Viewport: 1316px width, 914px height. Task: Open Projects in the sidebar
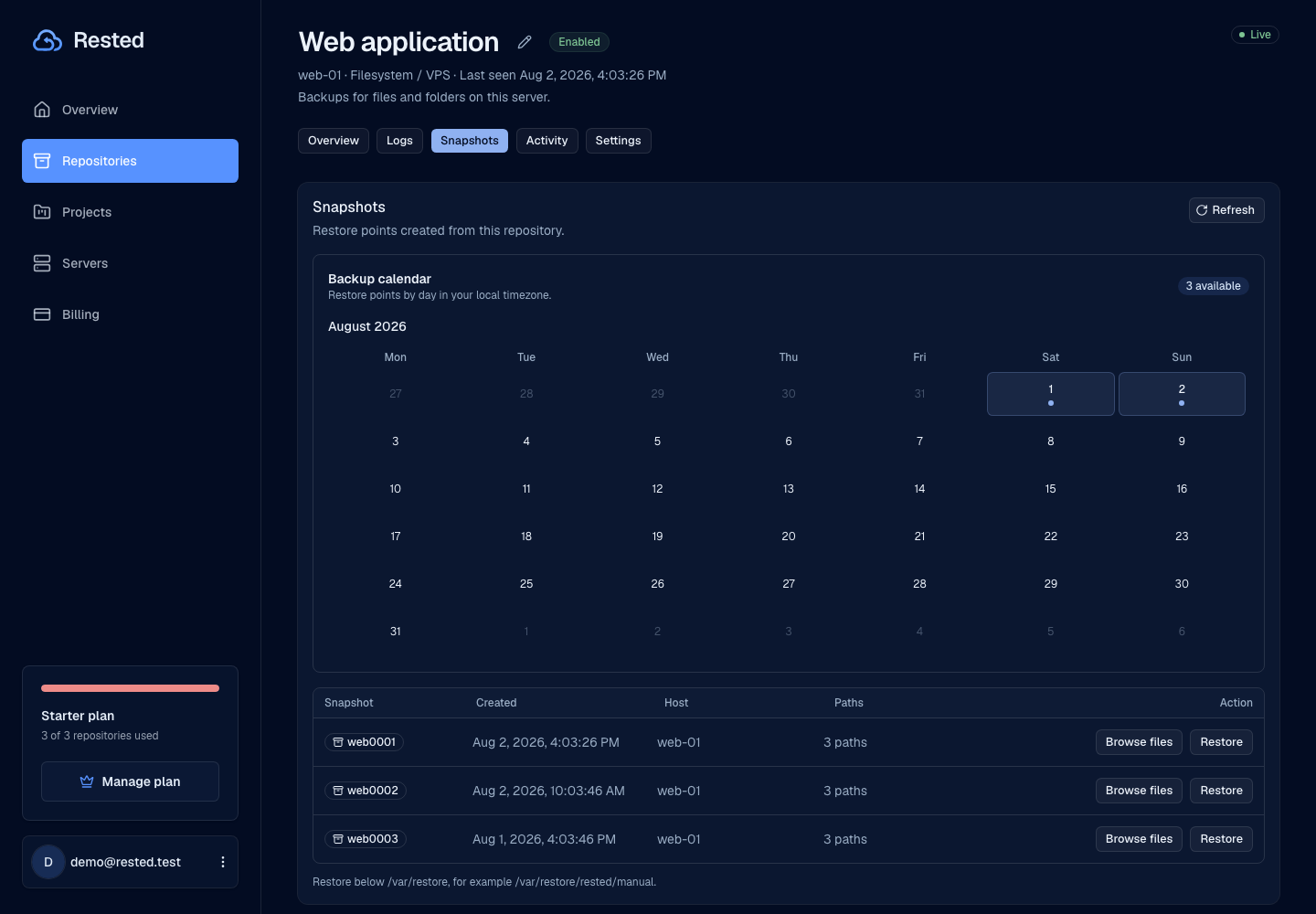130,212
